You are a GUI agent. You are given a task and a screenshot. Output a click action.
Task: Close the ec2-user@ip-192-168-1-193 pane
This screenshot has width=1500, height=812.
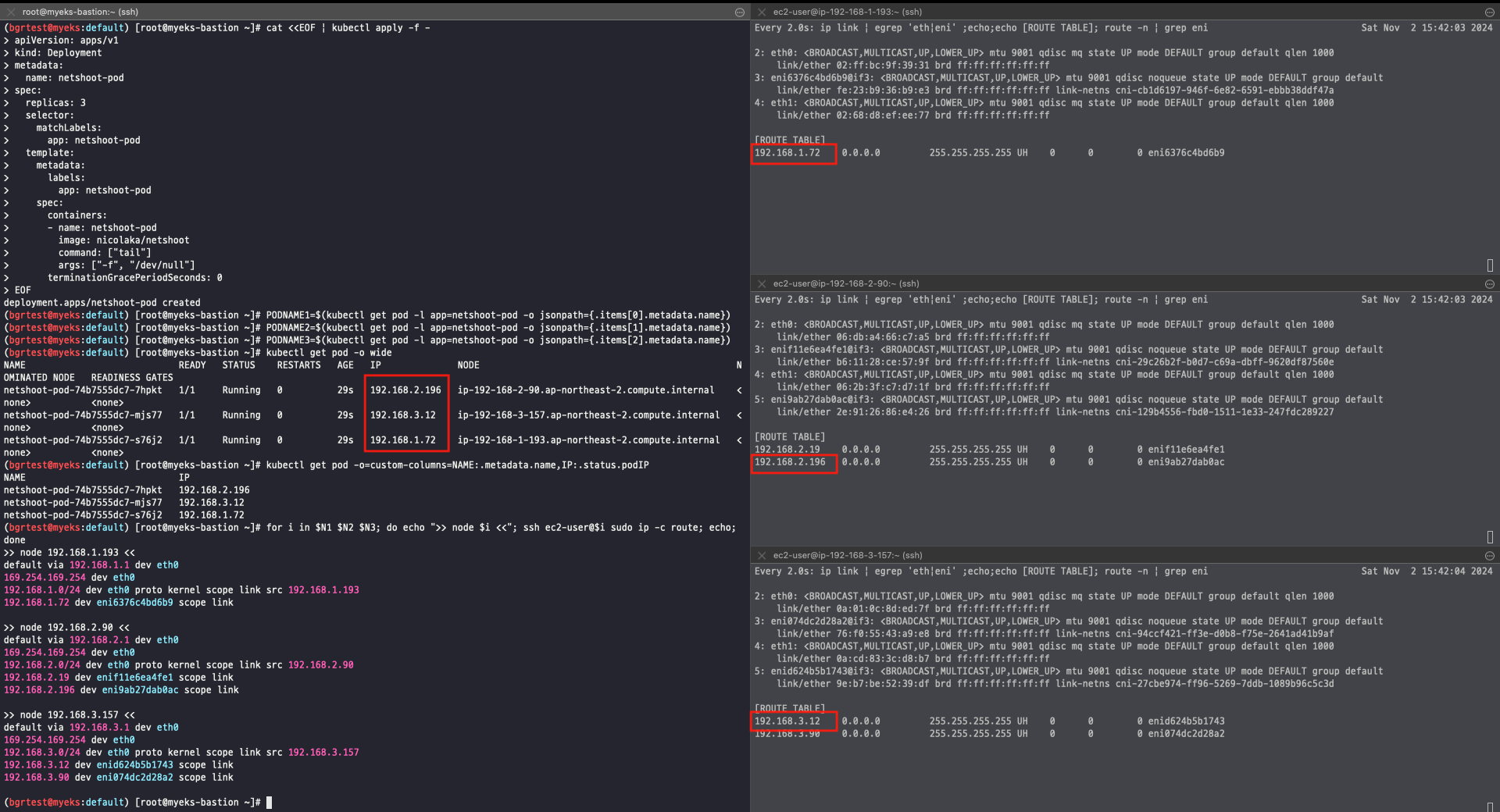point(762,12)
